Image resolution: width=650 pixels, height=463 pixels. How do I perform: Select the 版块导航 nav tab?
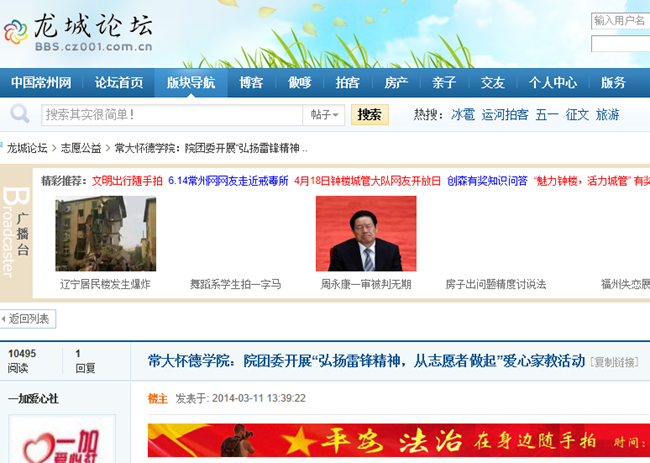click(x=191, y=82)
